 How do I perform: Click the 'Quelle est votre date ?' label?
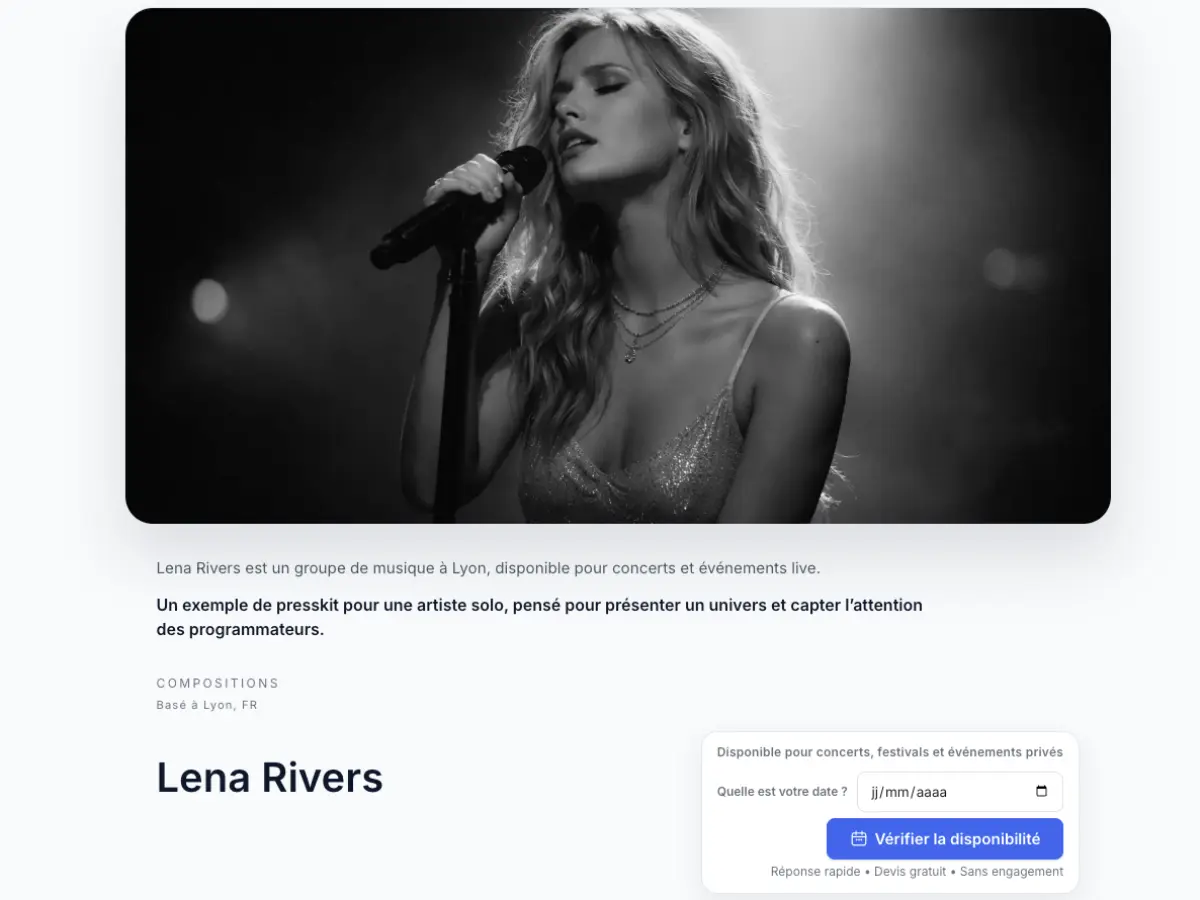781,792
